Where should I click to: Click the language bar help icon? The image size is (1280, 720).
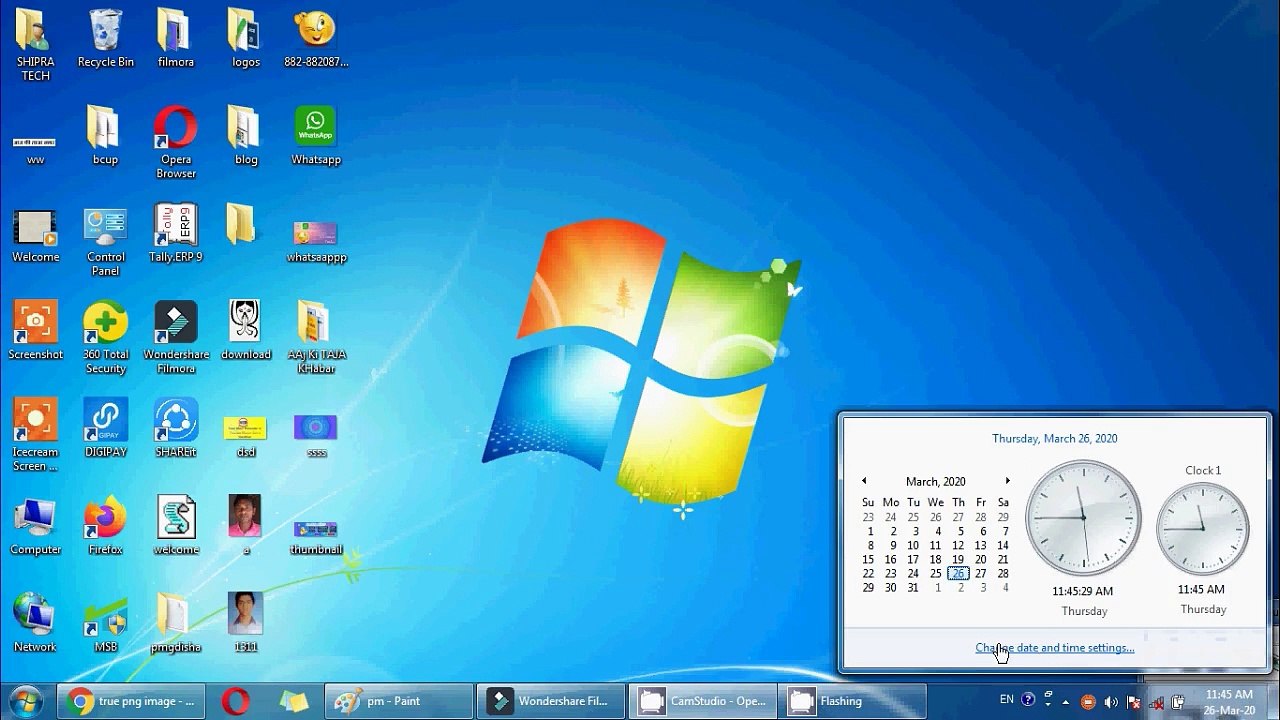(1028, 700)
